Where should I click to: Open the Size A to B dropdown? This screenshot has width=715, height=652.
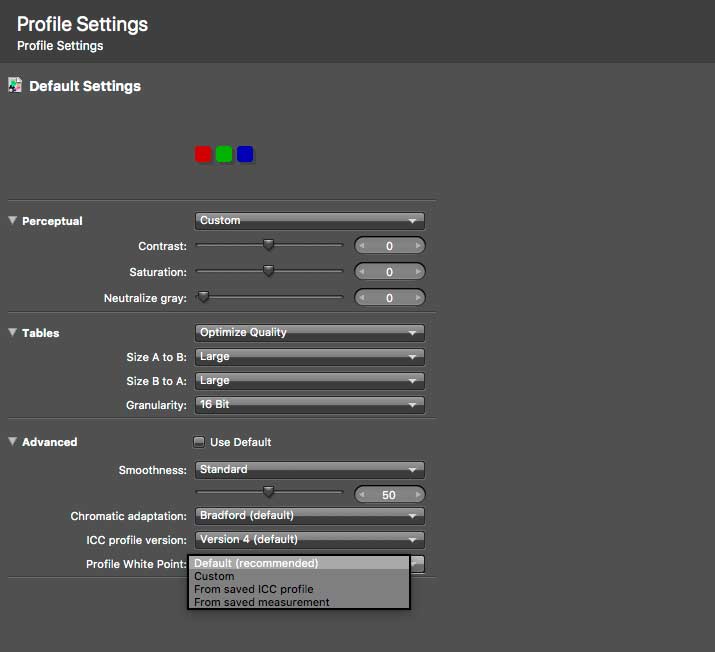point(310,357)
